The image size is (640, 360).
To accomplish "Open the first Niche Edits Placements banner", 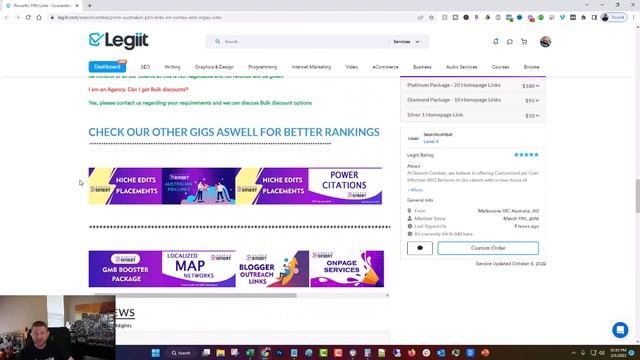I will point(125,186).
